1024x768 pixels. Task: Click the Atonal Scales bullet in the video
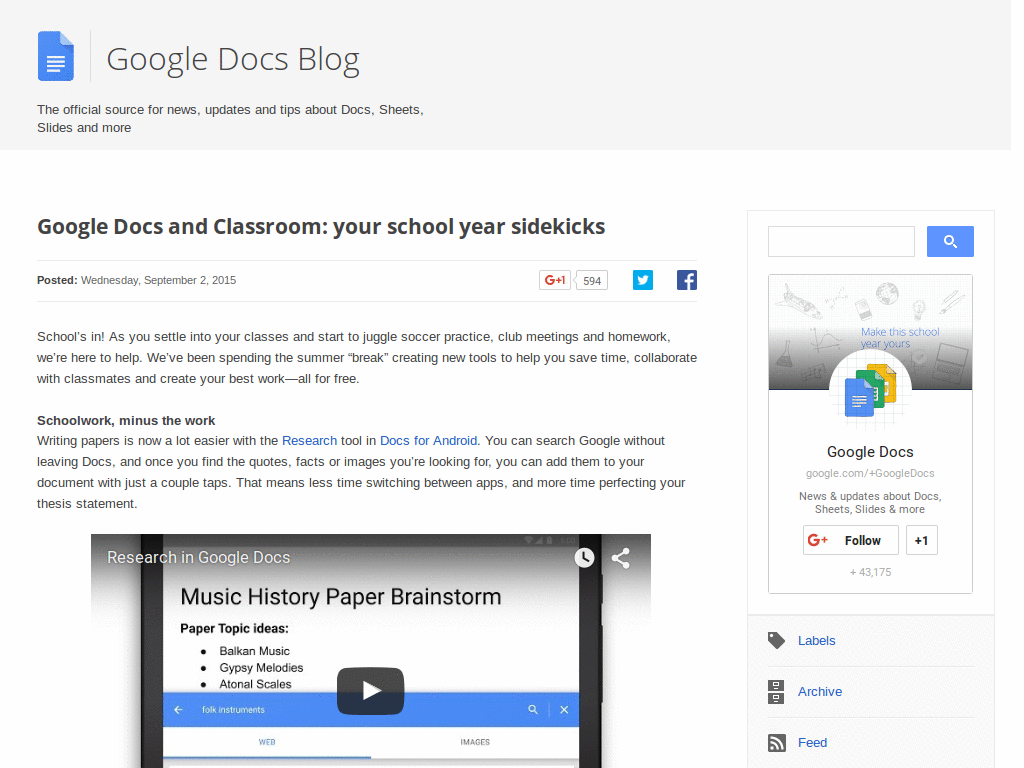pyautogui.click(x=255, y=684)
